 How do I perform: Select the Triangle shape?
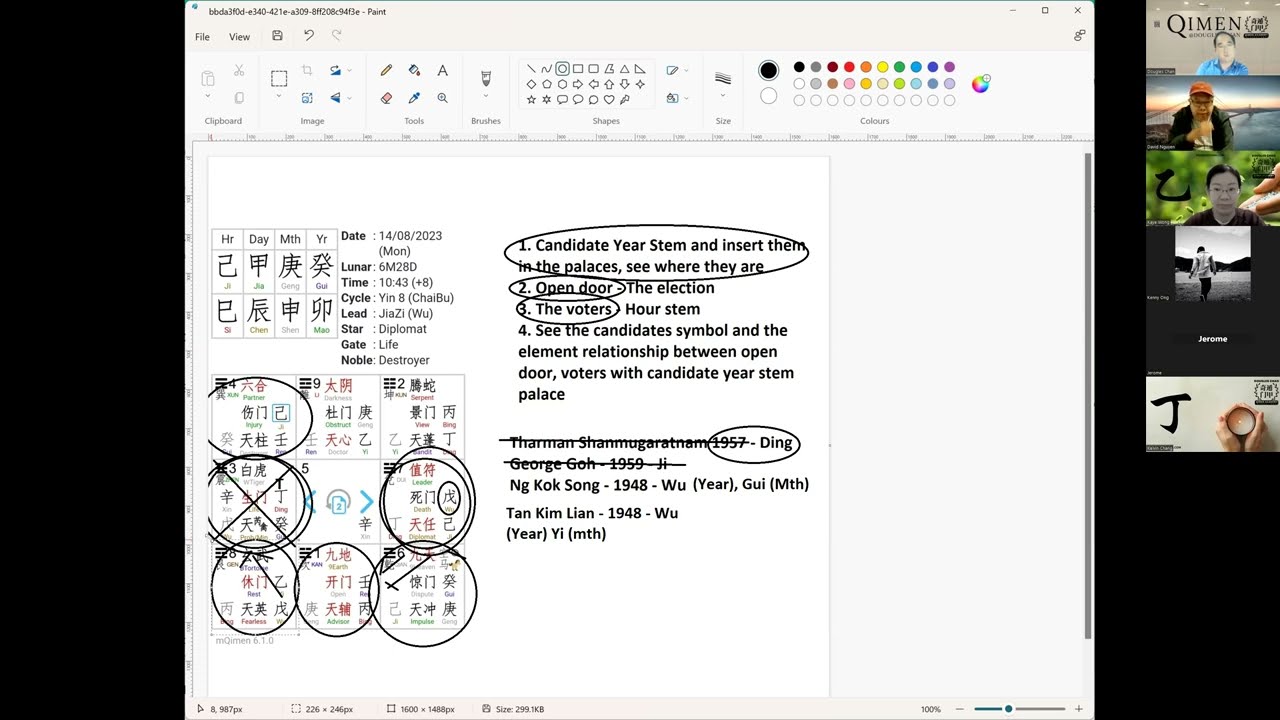624,69
